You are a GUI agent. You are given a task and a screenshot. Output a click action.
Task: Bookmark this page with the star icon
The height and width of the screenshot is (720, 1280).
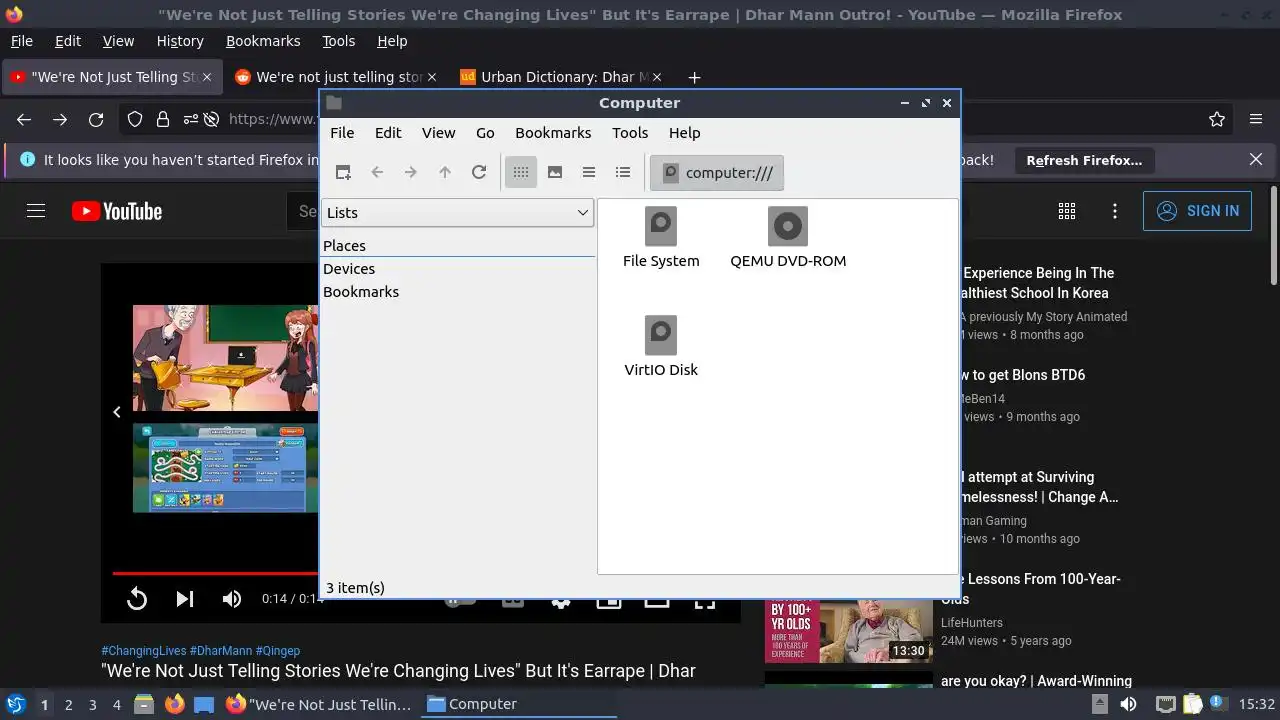(1217, 119)
